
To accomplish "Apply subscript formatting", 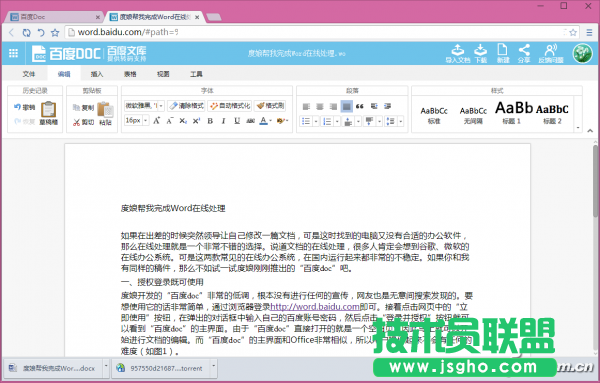I will pos(183,121).
